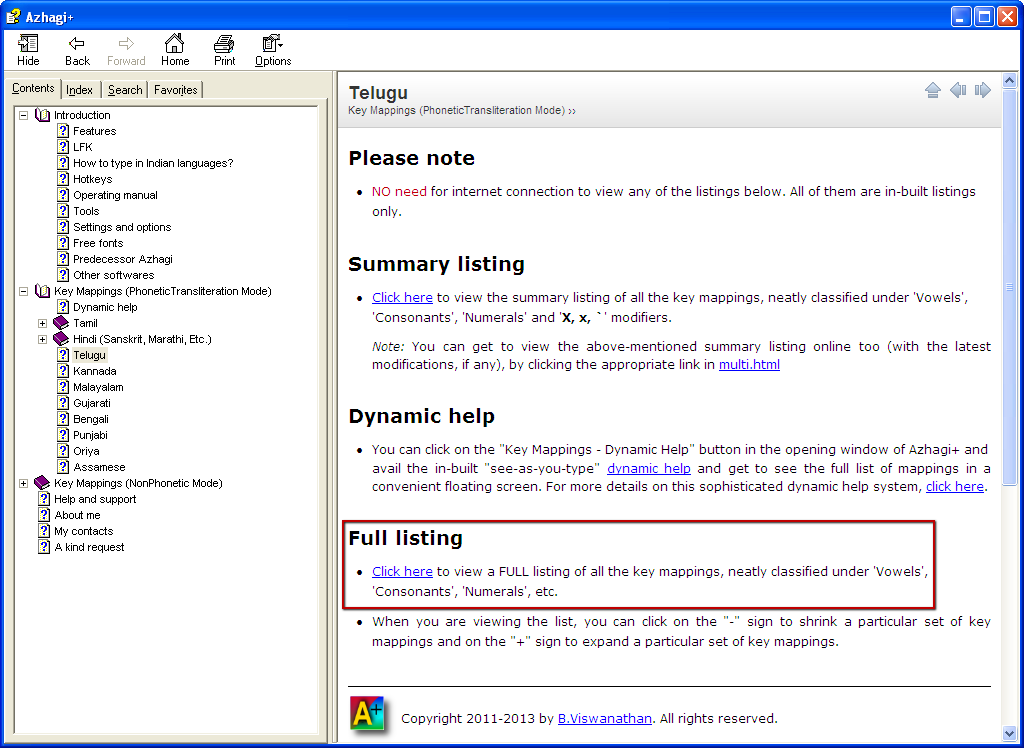This screenshot has height=748, width=1024.
Task: Click the Azhagi+ logo at page bottom
Action: (x=367, y=713)
